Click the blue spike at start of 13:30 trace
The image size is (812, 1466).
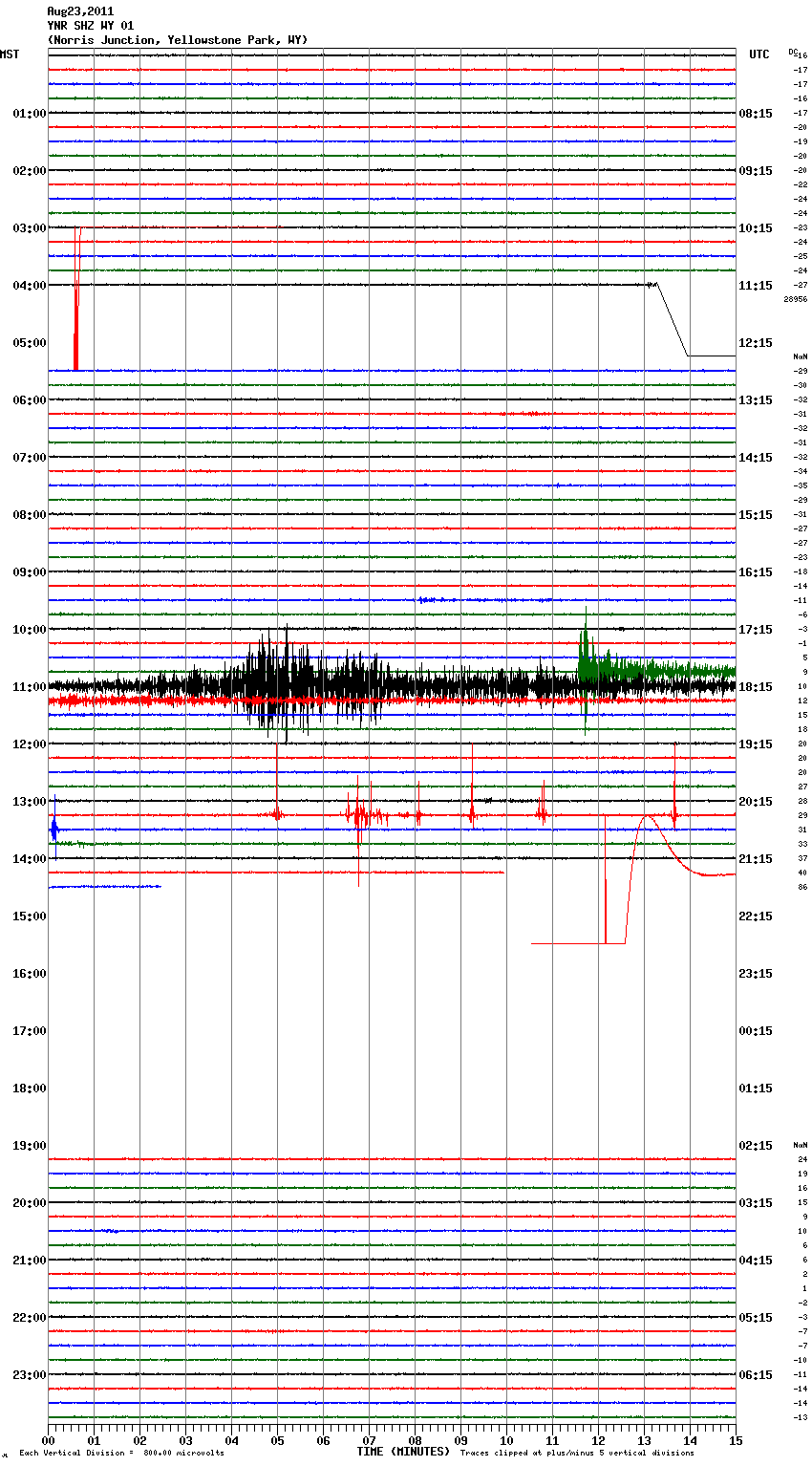tap(53, 830)
